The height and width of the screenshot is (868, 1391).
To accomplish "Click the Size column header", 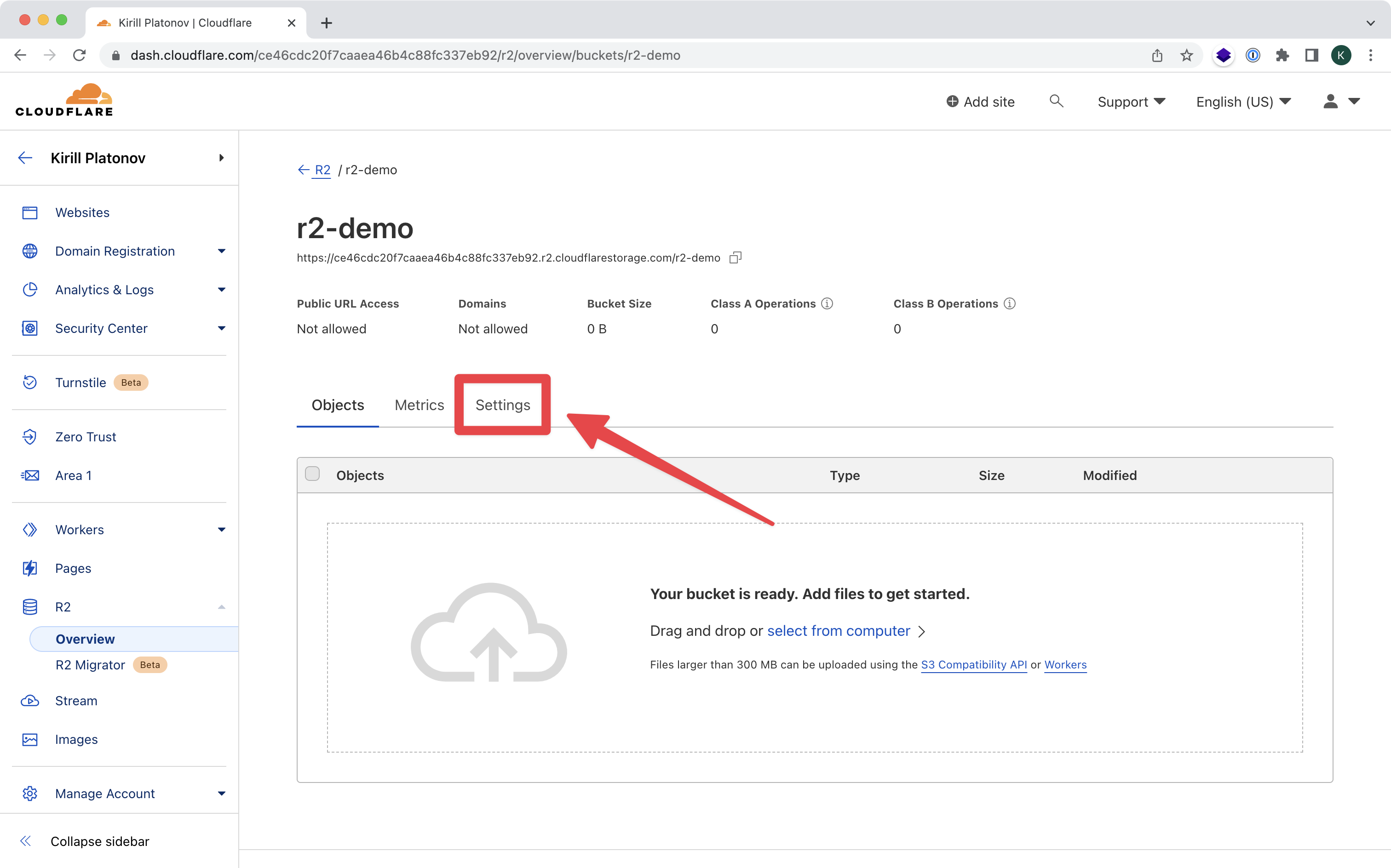I will click(x=991, y=475).
